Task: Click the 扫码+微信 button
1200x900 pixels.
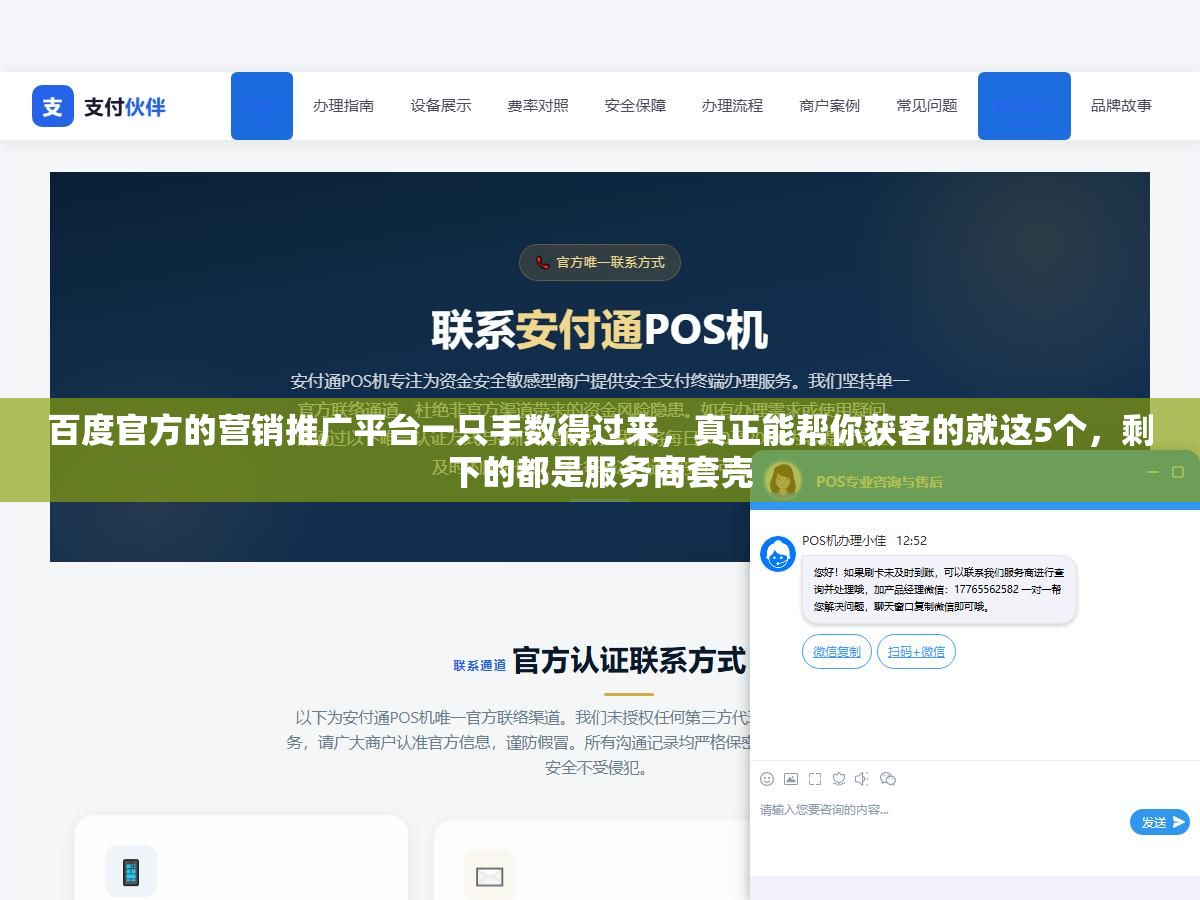Action: pos(917,651)
